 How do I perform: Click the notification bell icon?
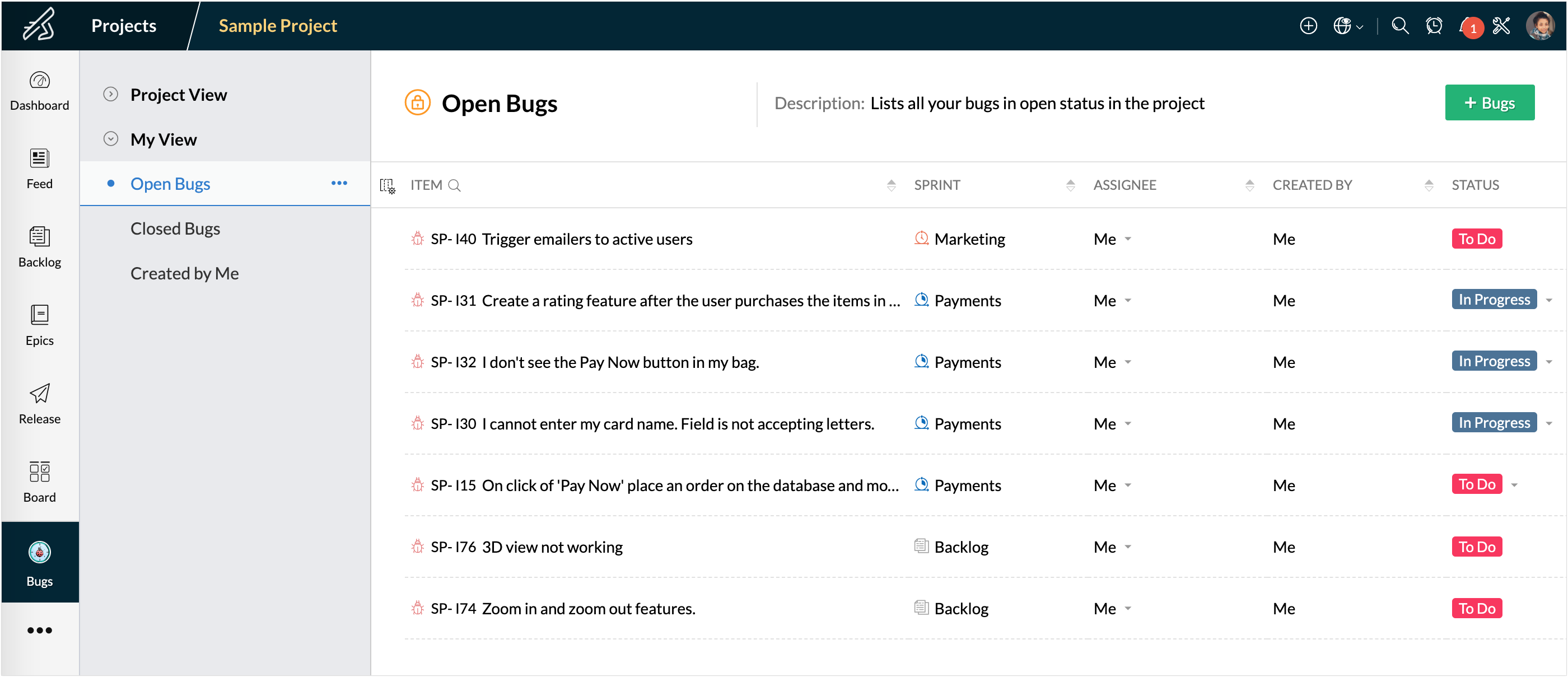coord(1468,26)
